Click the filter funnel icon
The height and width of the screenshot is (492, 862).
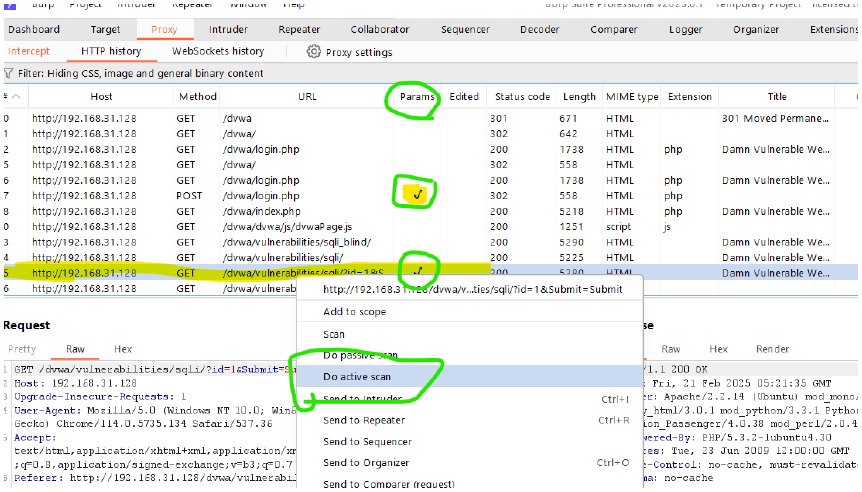click(x=8, y=73)
